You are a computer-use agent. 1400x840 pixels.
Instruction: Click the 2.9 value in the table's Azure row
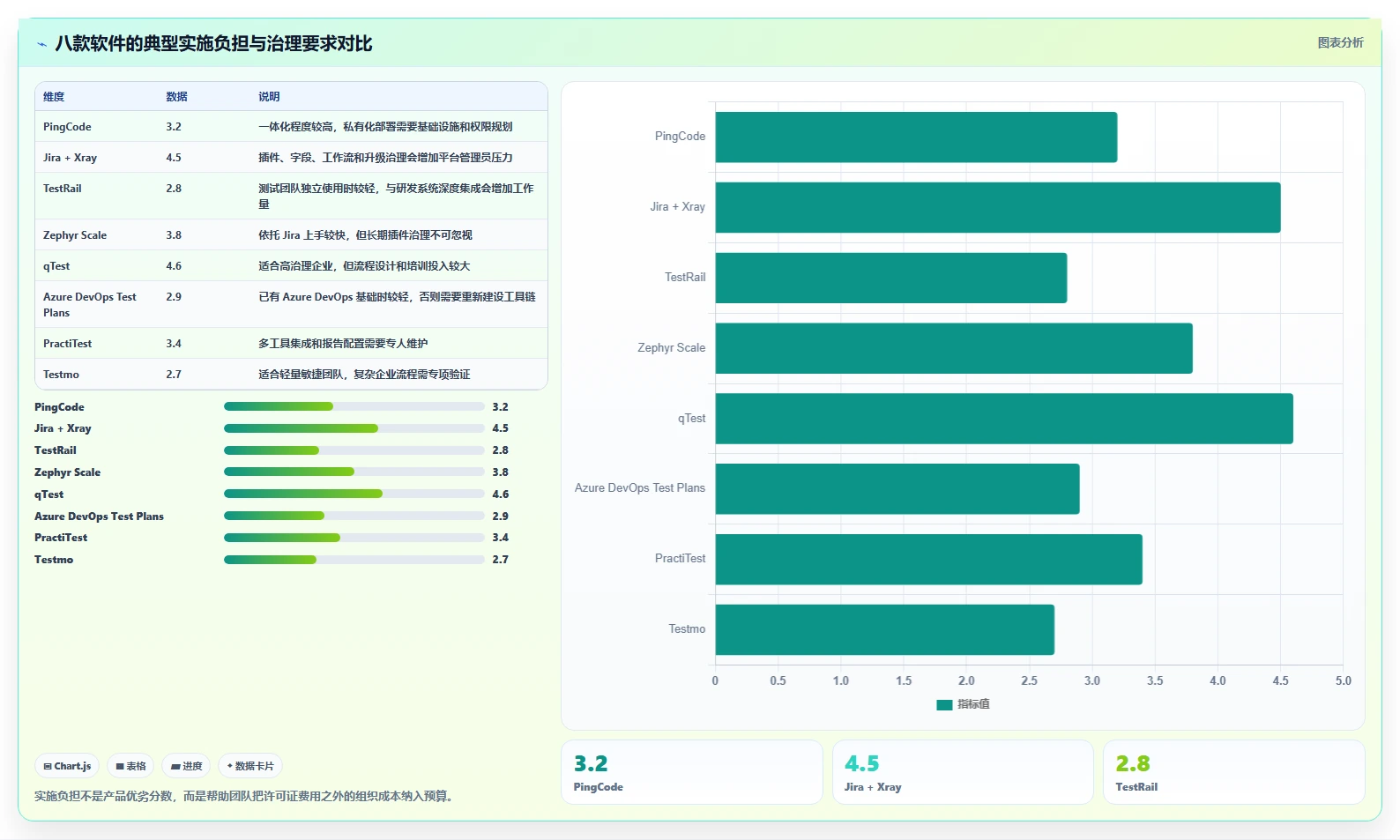[x=174, y=297]
